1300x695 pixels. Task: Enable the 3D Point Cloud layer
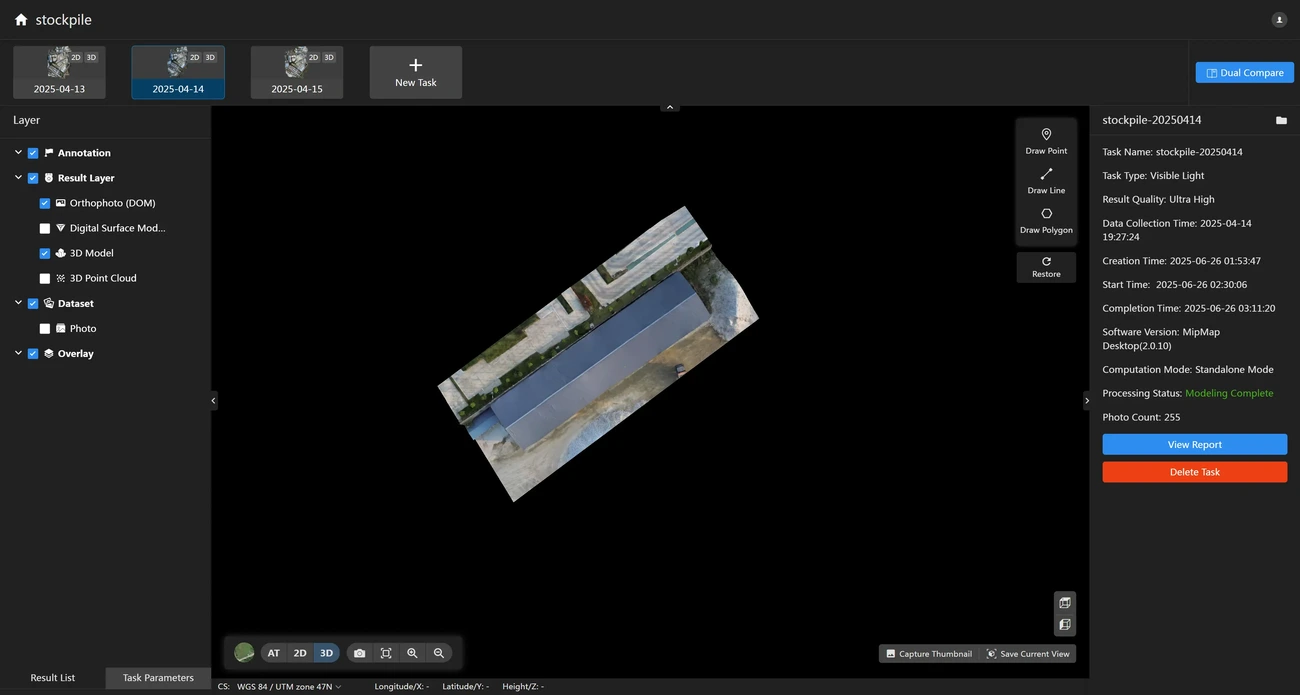point(45,278)
